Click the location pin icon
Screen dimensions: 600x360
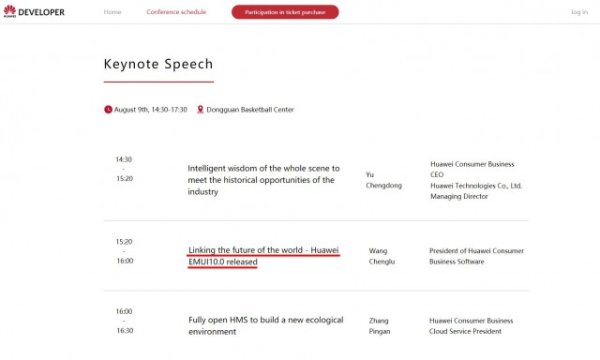click(200, 109)
